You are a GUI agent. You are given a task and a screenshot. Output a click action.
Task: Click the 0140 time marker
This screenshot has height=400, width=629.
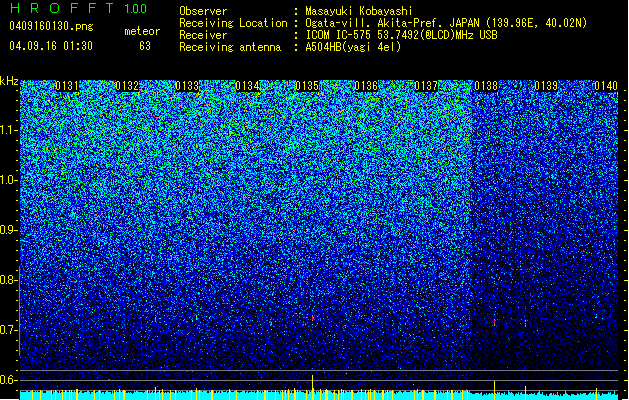[x=606, y=86]
